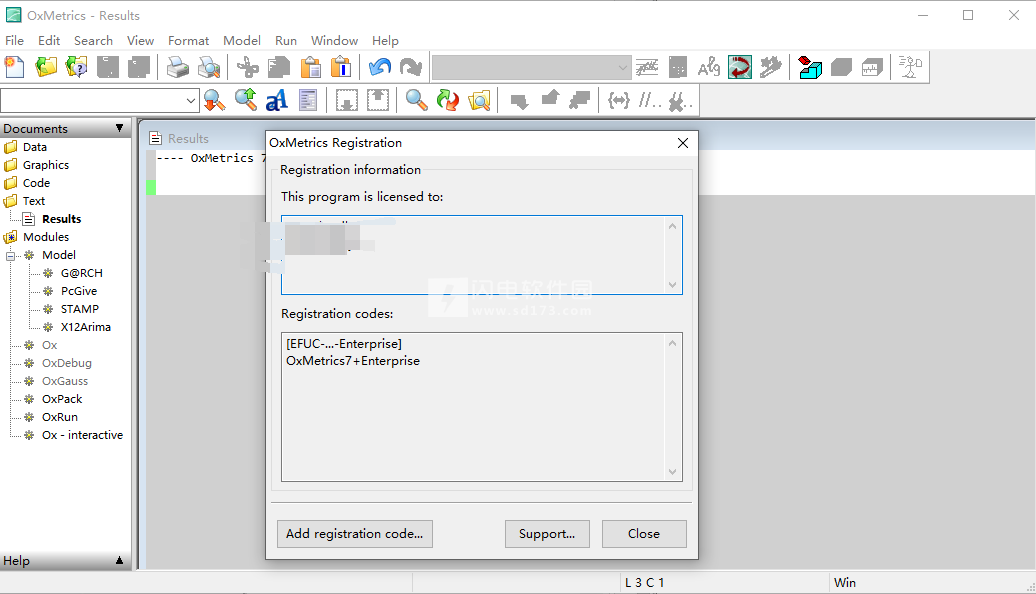The height and width of the screenshot is (594, 1036).
Task: Click Find Next magnifier with down arrow
Action: [214, 100]
